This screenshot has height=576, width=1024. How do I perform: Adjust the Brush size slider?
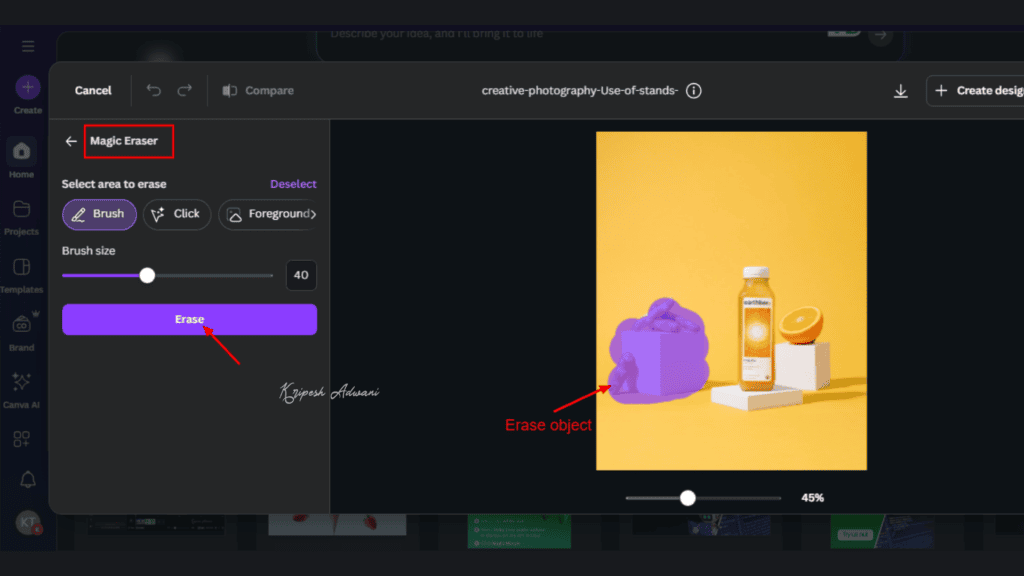pos(146,274)
